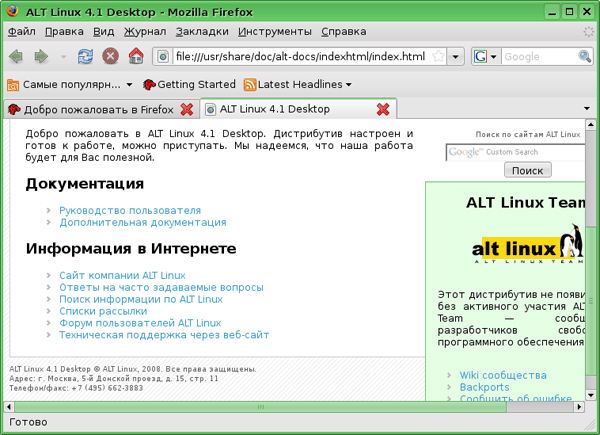
Task: Expand the address bar history dropdown
Action: (455, 57)
